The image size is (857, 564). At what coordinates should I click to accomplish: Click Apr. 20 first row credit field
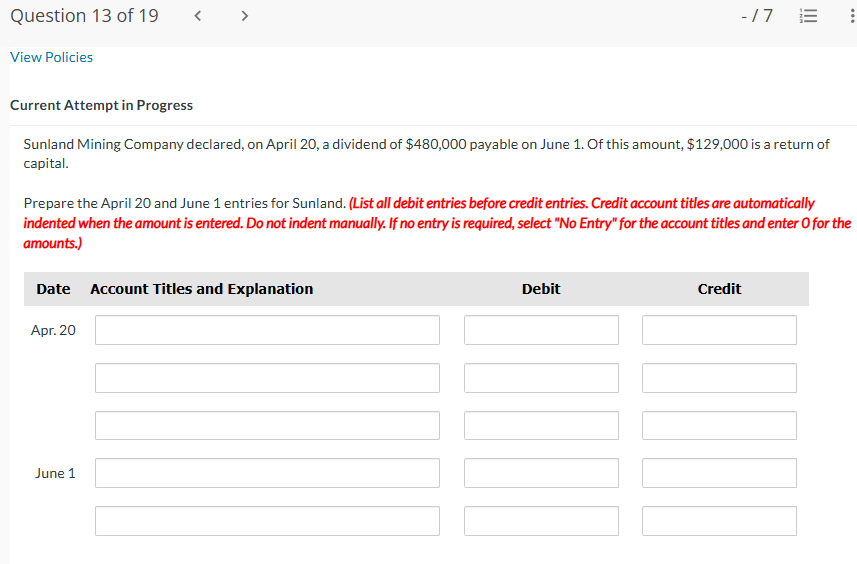click(719, 330)
